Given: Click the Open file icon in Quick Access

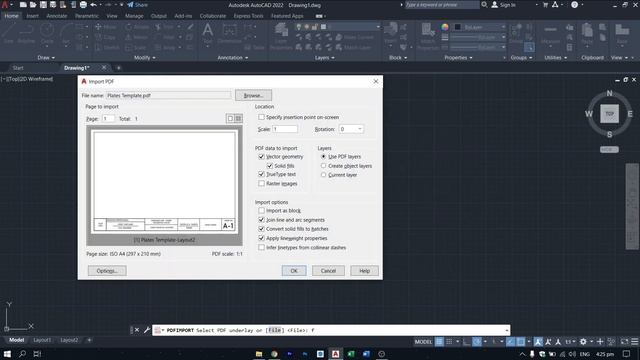Looking at the screenshot, I should [33, 5].
